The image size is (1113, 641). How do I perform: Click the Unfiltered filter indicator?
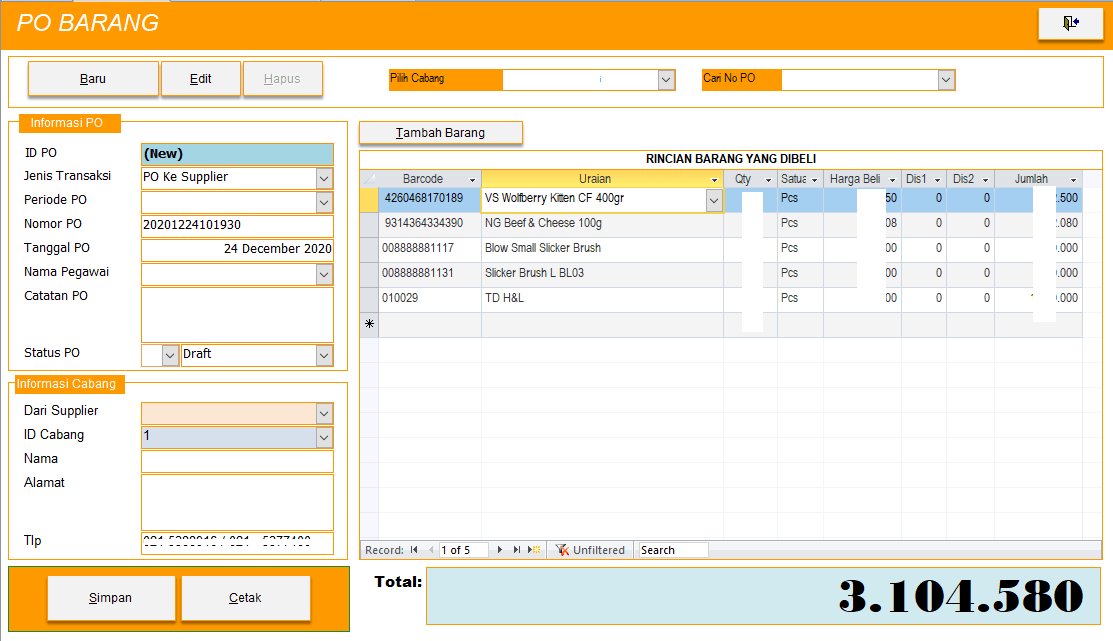591,550
